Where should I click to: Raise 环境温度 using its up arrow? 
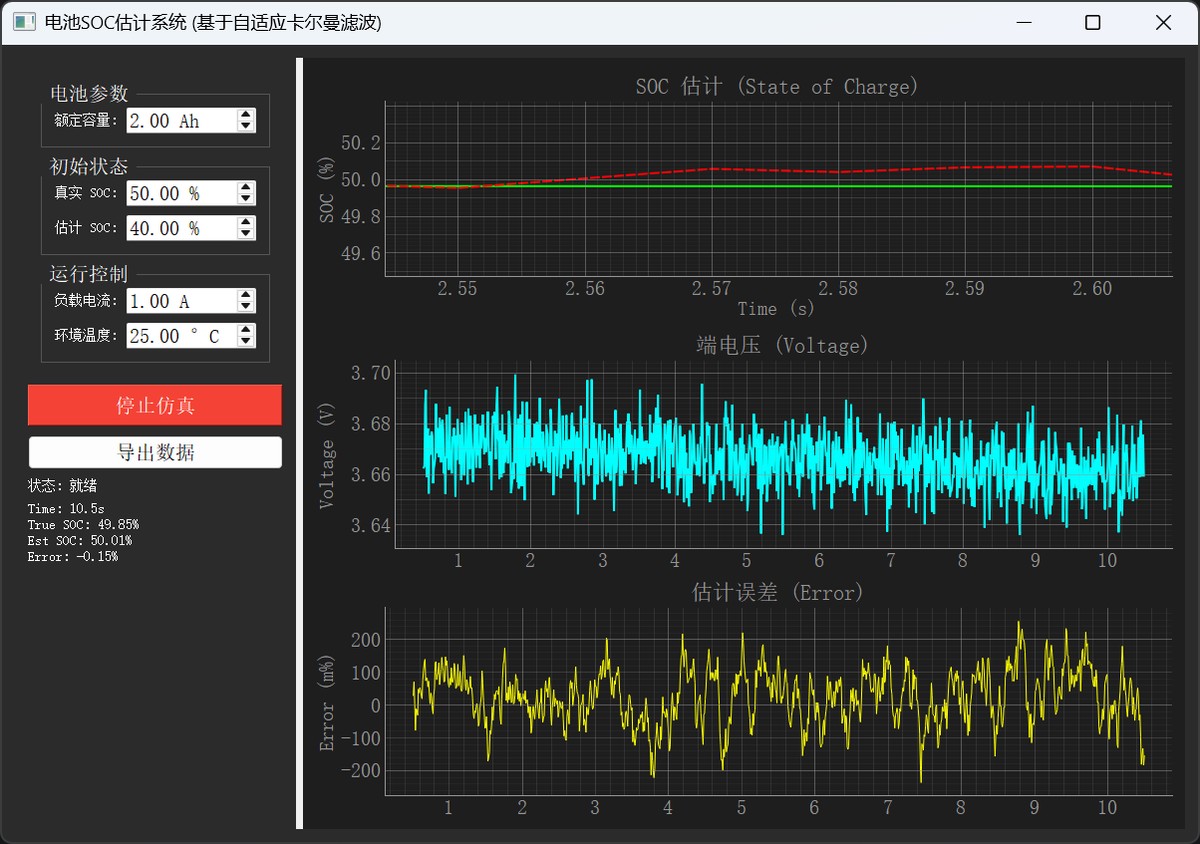pyautogui.click(x=246, y=330)
